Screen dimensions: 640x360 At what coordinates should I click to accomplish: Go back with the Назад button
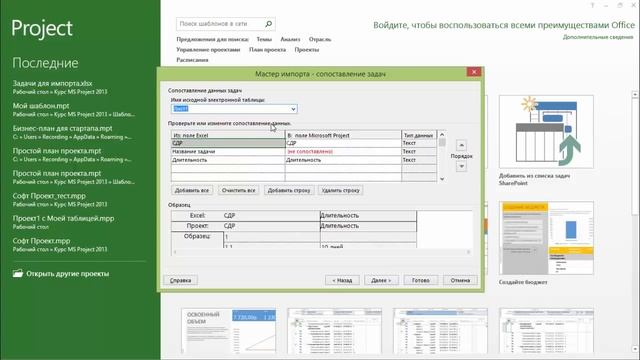click(x=342, y=280)
